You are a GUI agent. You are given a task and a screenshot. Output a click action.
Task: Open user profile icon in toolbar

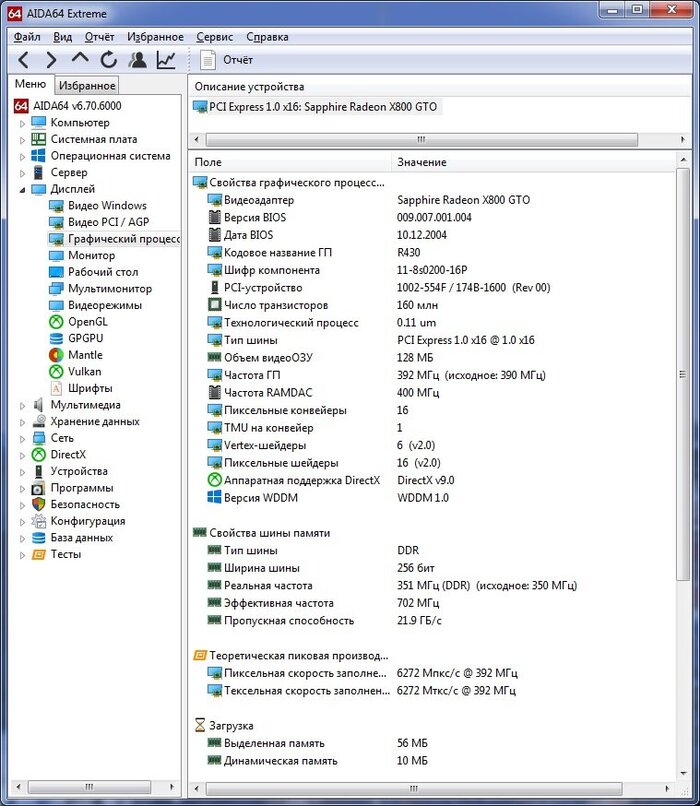click(137, 60)
